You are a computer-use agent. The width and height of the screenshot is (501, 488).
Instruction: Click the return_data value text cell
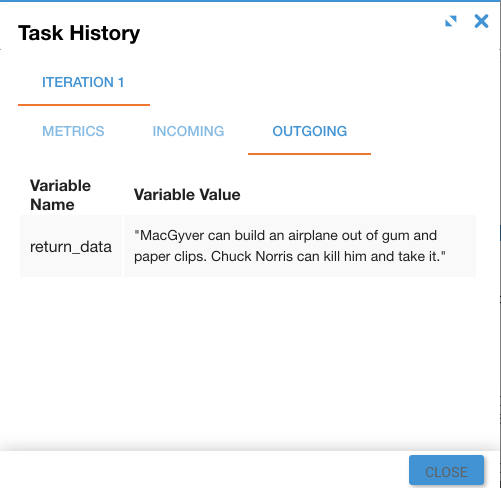coord(300,246)
